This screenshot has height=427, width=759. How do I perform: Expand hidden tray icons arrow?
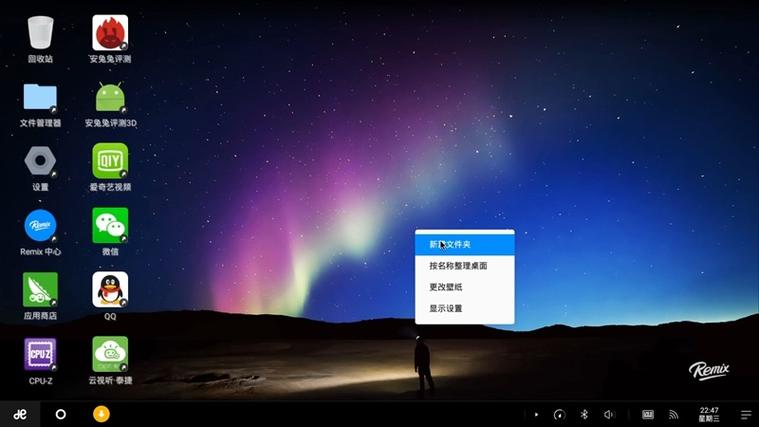(536, 414)
